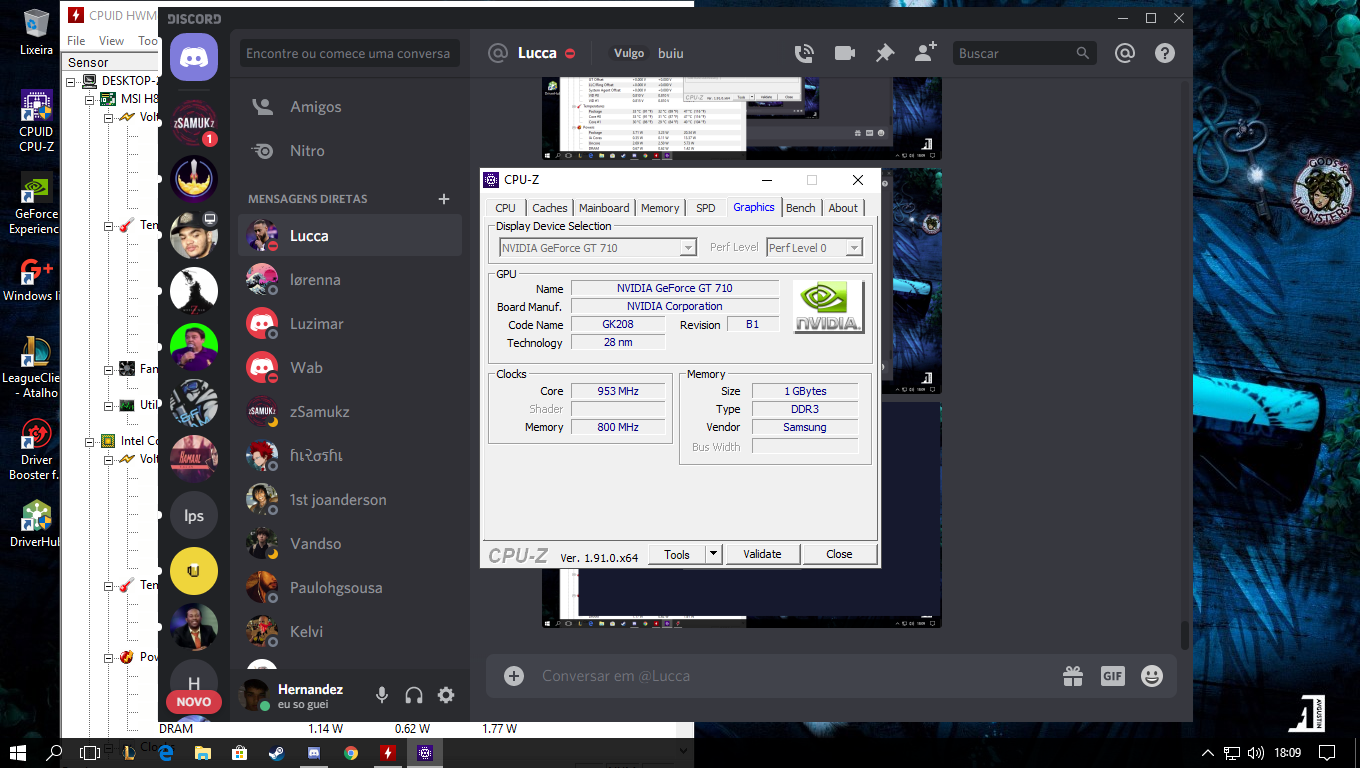
Task: Open the Perf Level dropdown
Action: [814, 248]
